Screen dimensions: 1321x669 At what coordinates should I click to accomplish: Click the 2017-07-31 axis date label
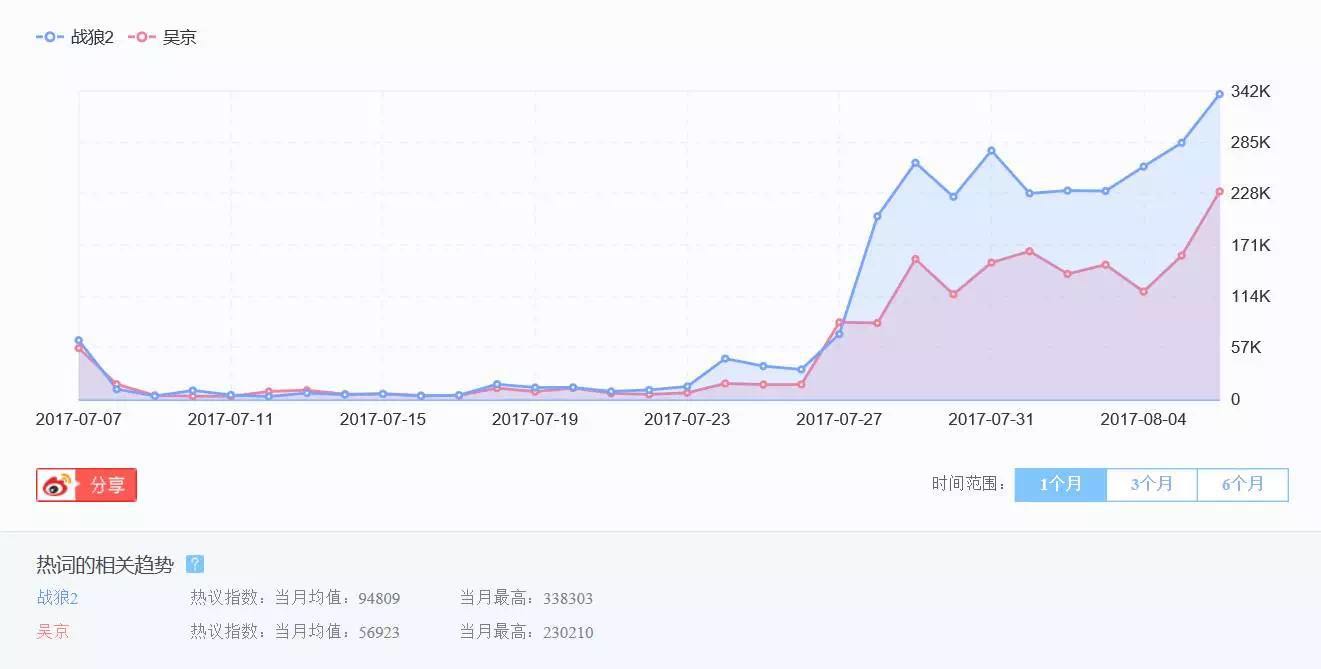click(991, 419)
